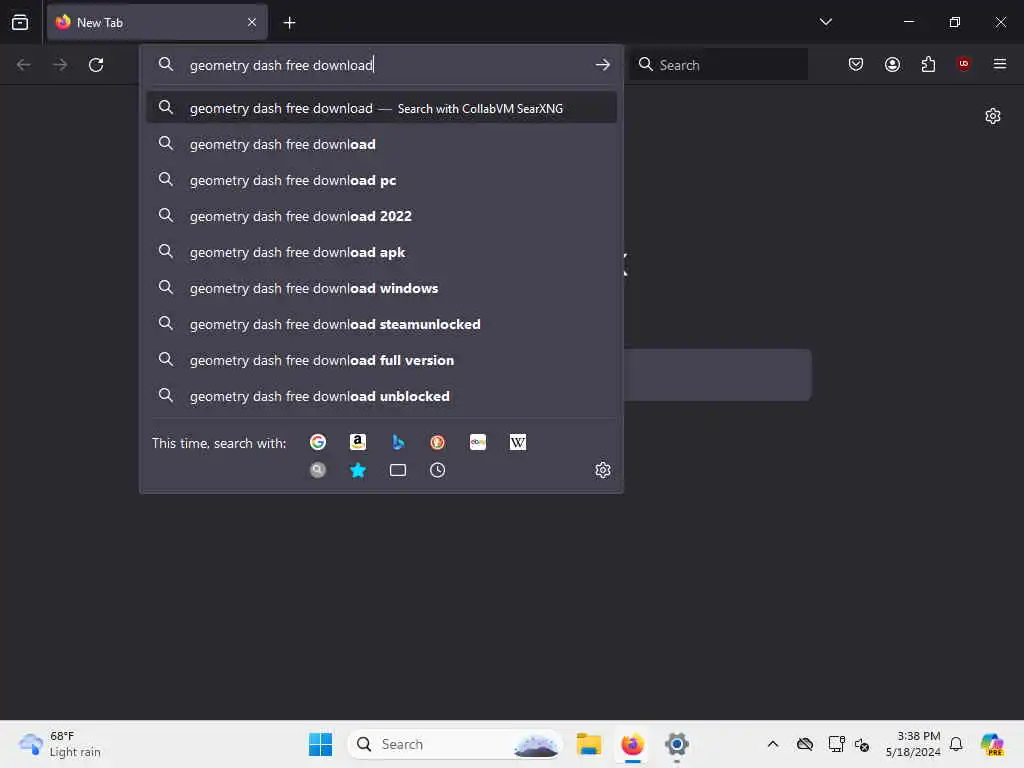Pick suggestion "geometry dash free download pc"
Viewport: 1024px width, 768px height.
[381, 180]
